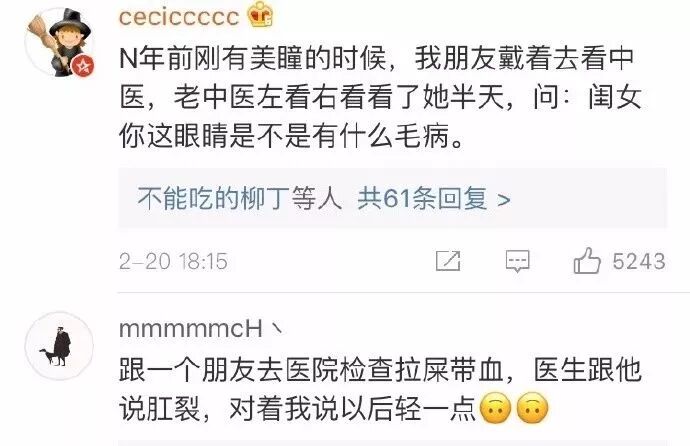Tap the first upside-down smiley emoji
Screen dimensions: 690x446
click(x=496, y=408)
